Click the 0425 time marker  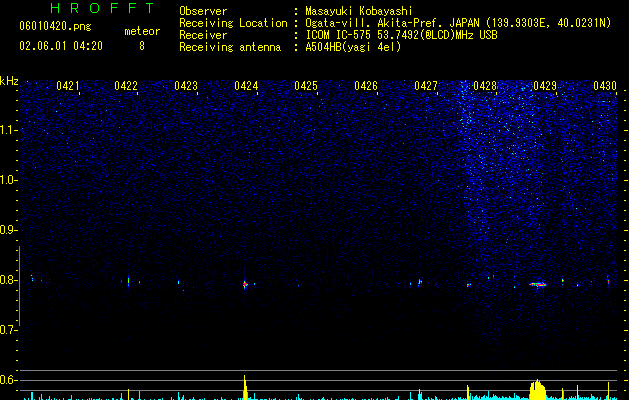click(x=306, y=86)
